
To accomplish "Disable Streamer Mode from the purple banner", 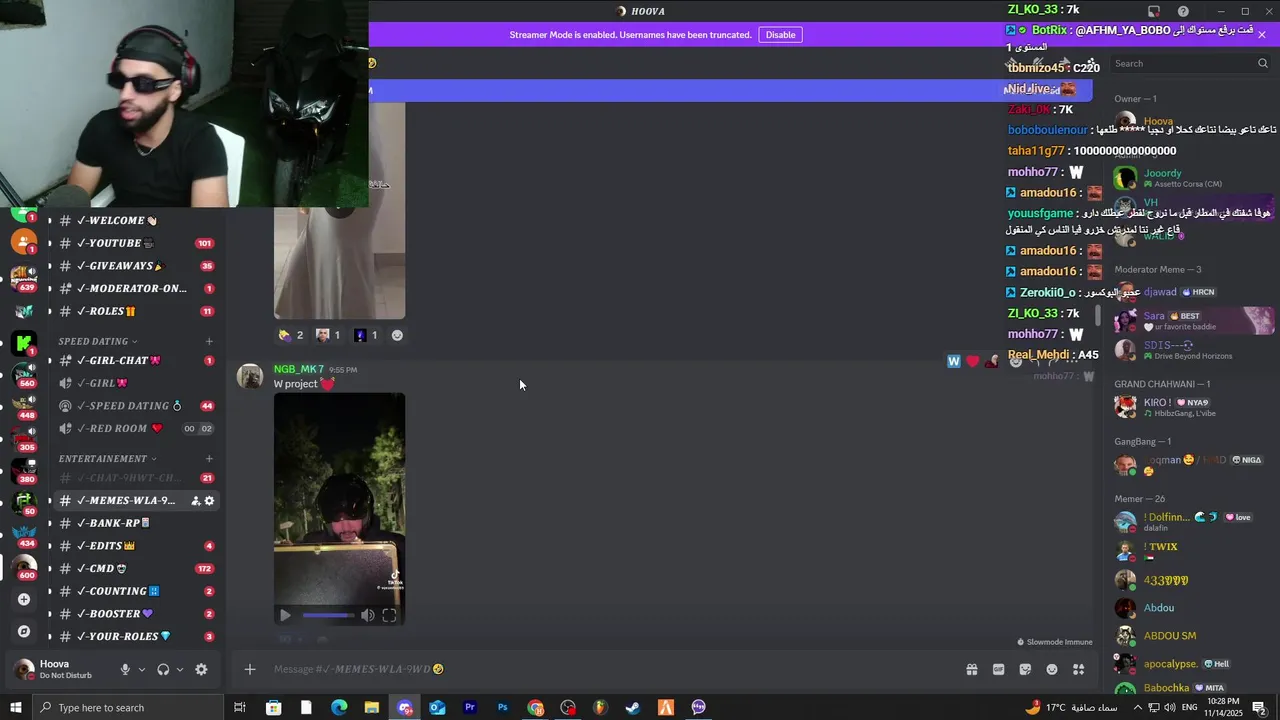I will [x=780, y=35].
